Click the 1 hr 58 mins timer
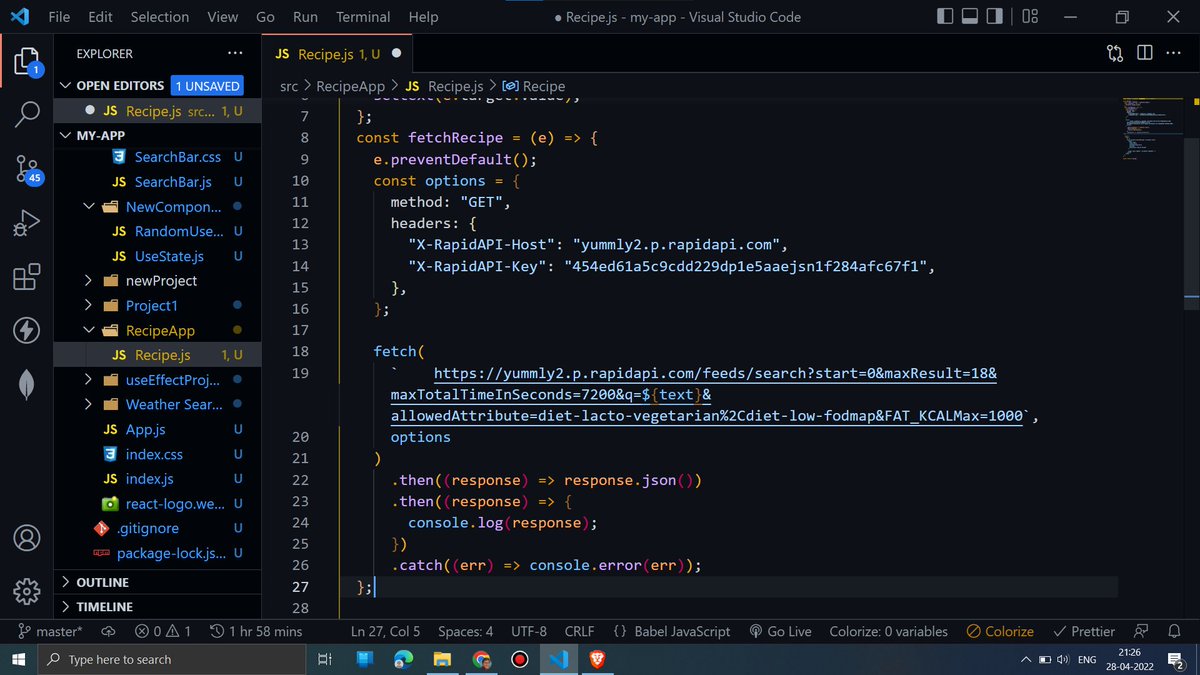The image size is (1200, 675). pyautogui.click(x=255, y=631)
